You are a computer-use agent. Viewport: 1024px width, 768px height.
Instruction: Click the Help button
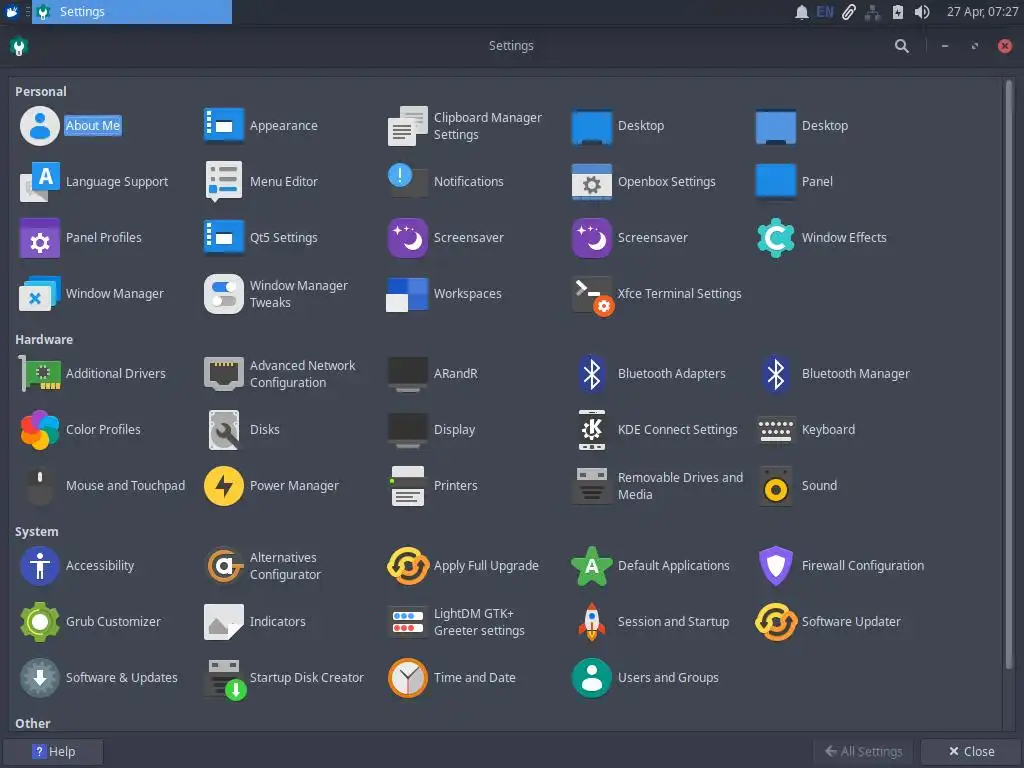pos(54,752)
